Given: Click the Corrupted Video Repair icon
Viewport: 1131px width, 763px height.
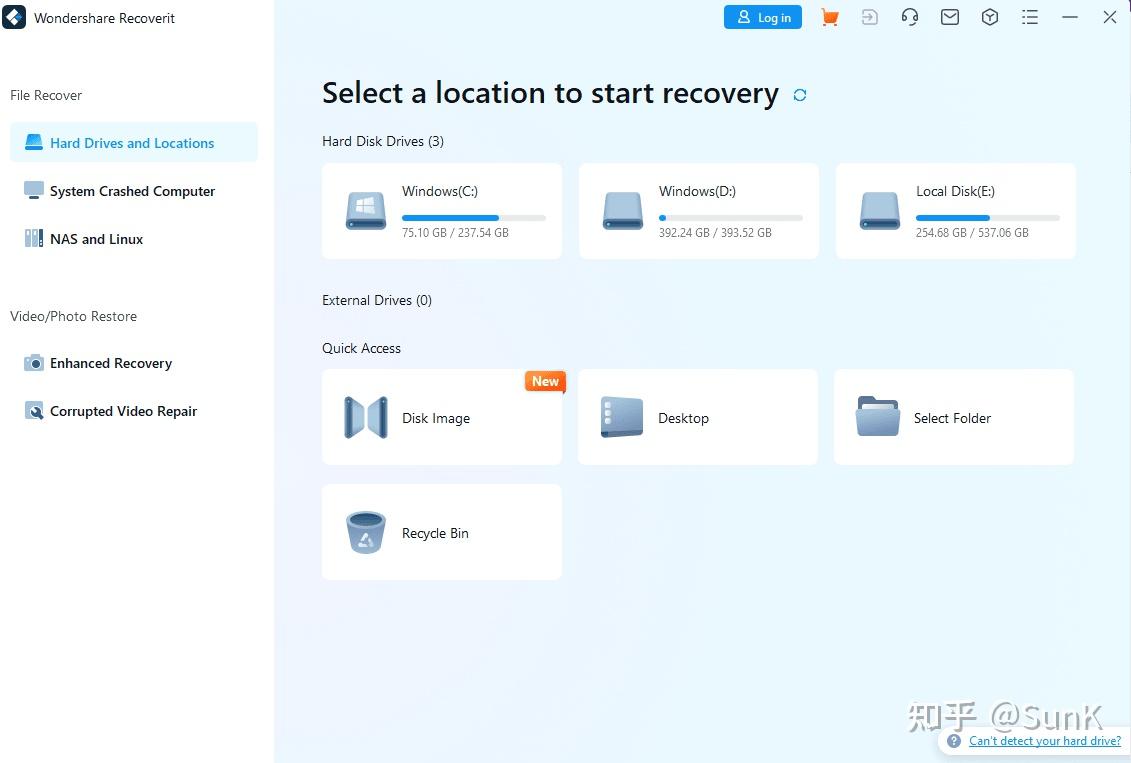Looking at the screenshot, I should 34,410.
